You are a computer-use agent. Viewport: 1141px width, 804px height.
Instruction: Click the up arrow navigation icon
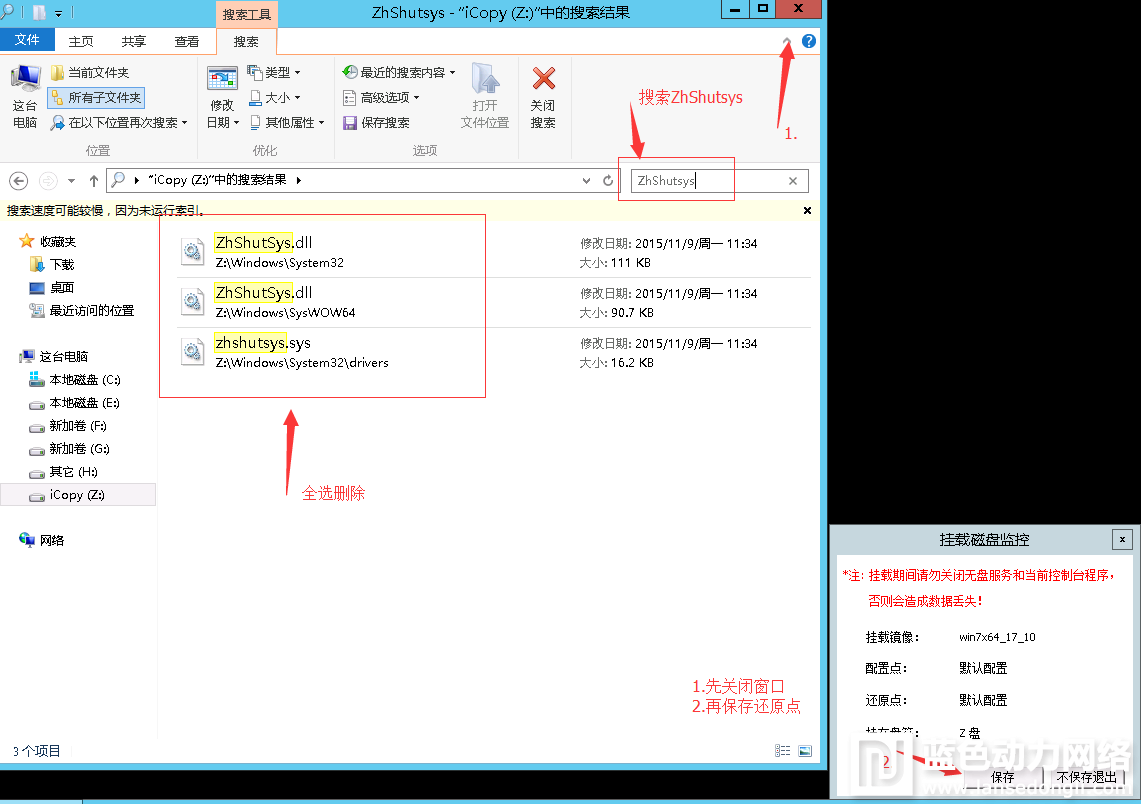[94, 181]
